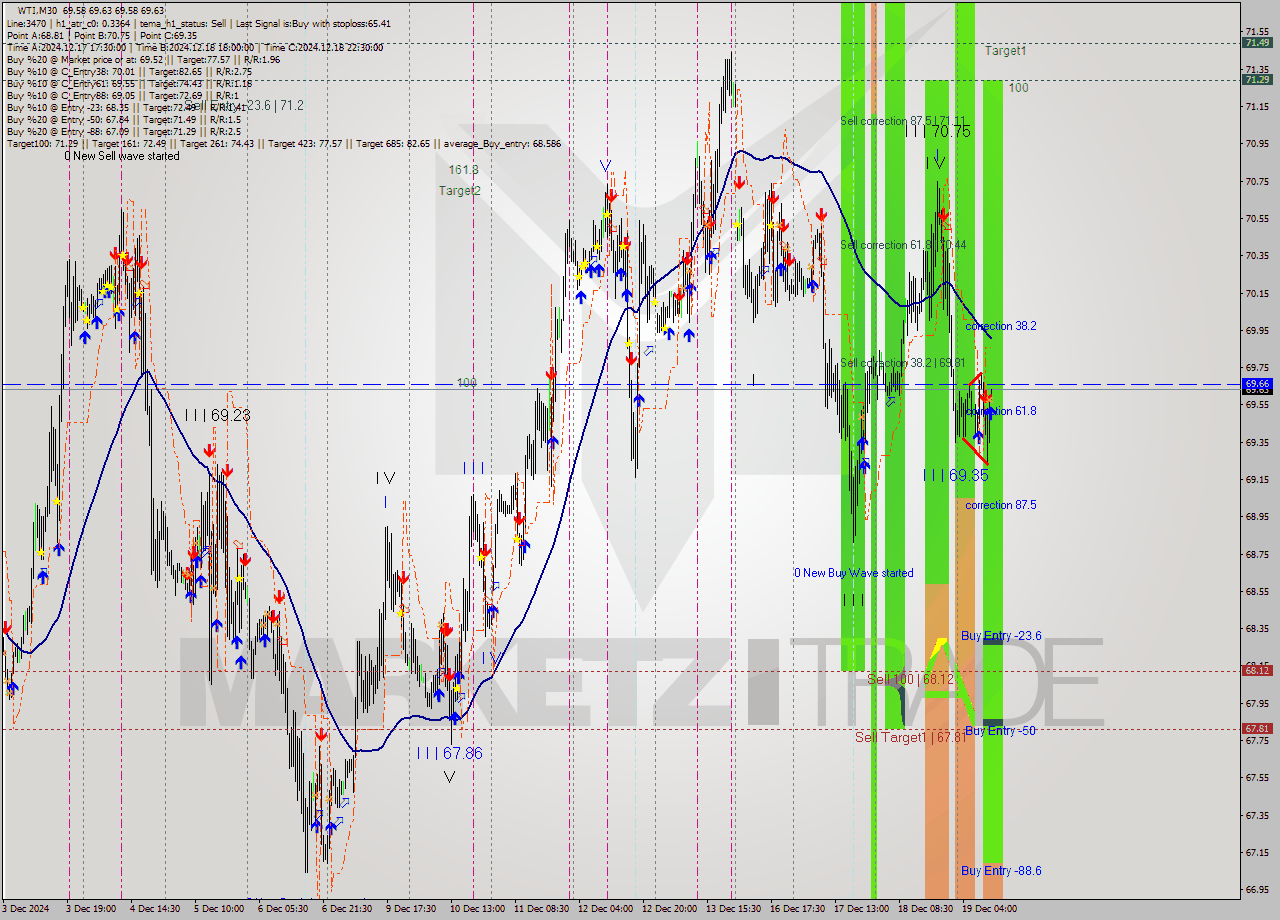The height and width of the screenshot is (920, 1280).
Task: Click the '100' label on dashed price line
Action: pos(467,383)
